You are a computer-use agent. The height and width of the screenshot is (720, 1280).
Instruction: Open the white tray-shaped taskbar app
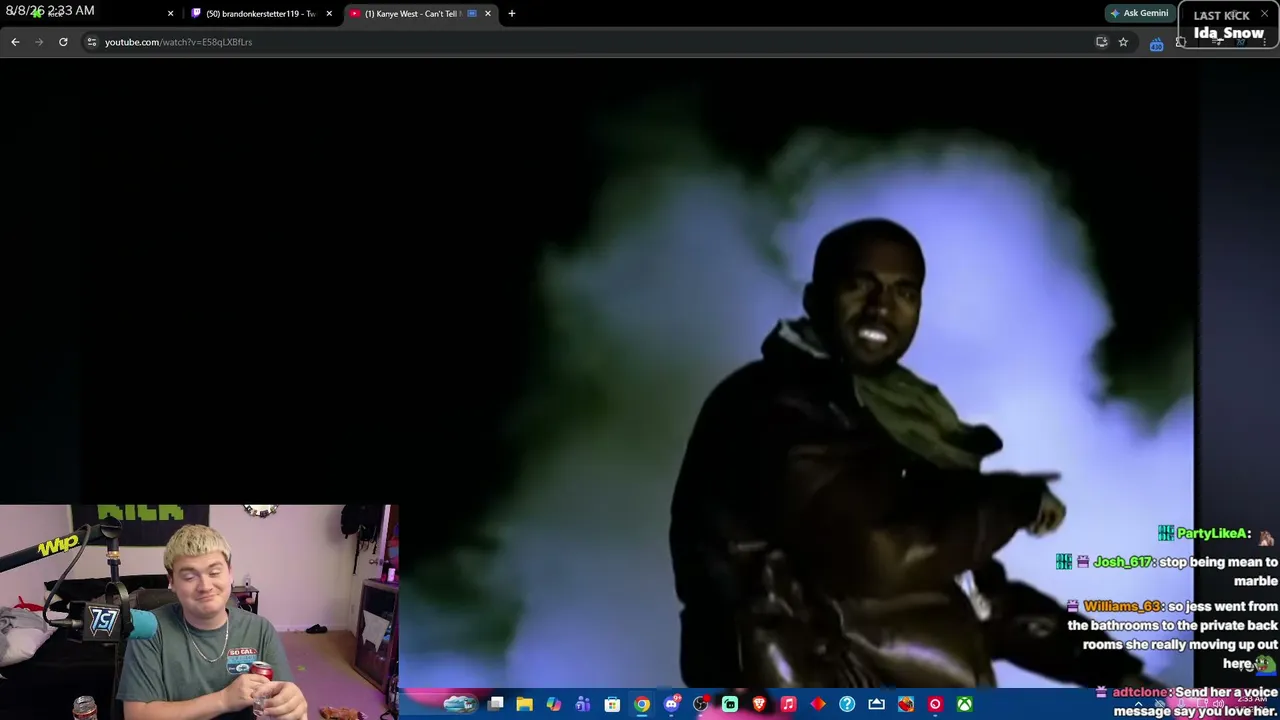[876, 704]
